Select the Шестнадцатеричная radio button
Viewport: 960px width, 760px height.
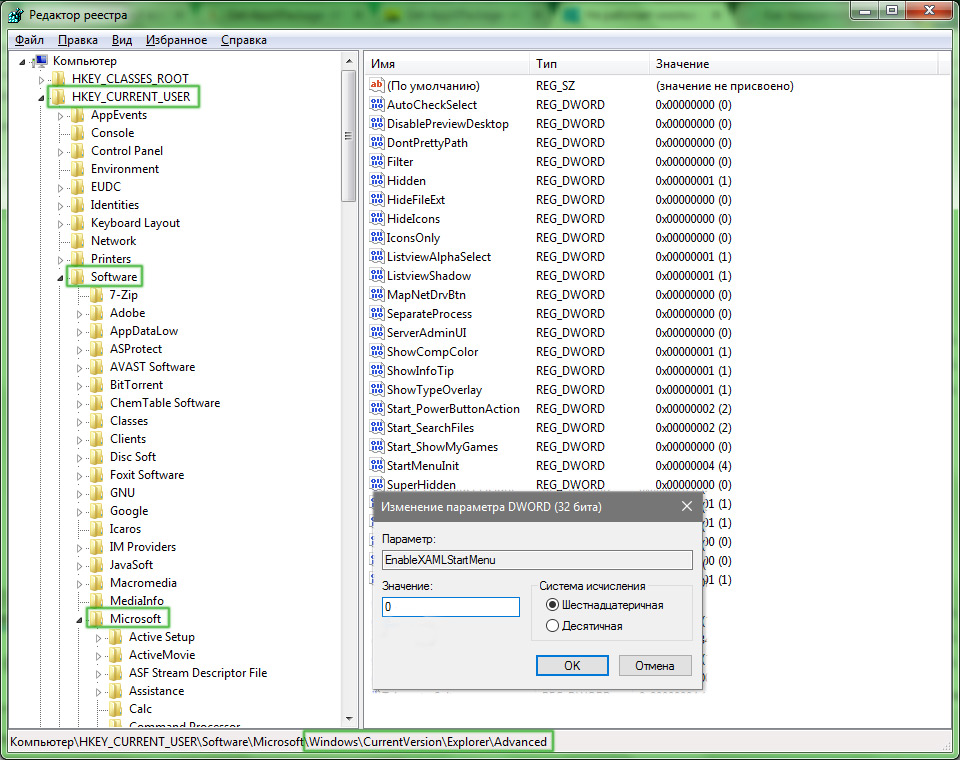coord(552,605)
